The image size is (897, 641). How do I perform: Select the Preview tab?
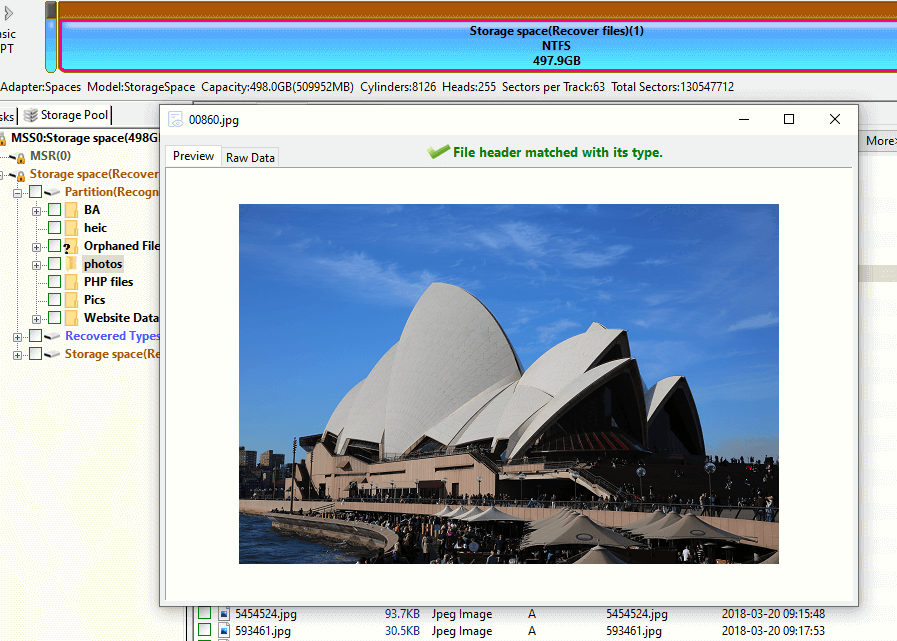pos(193,157)
